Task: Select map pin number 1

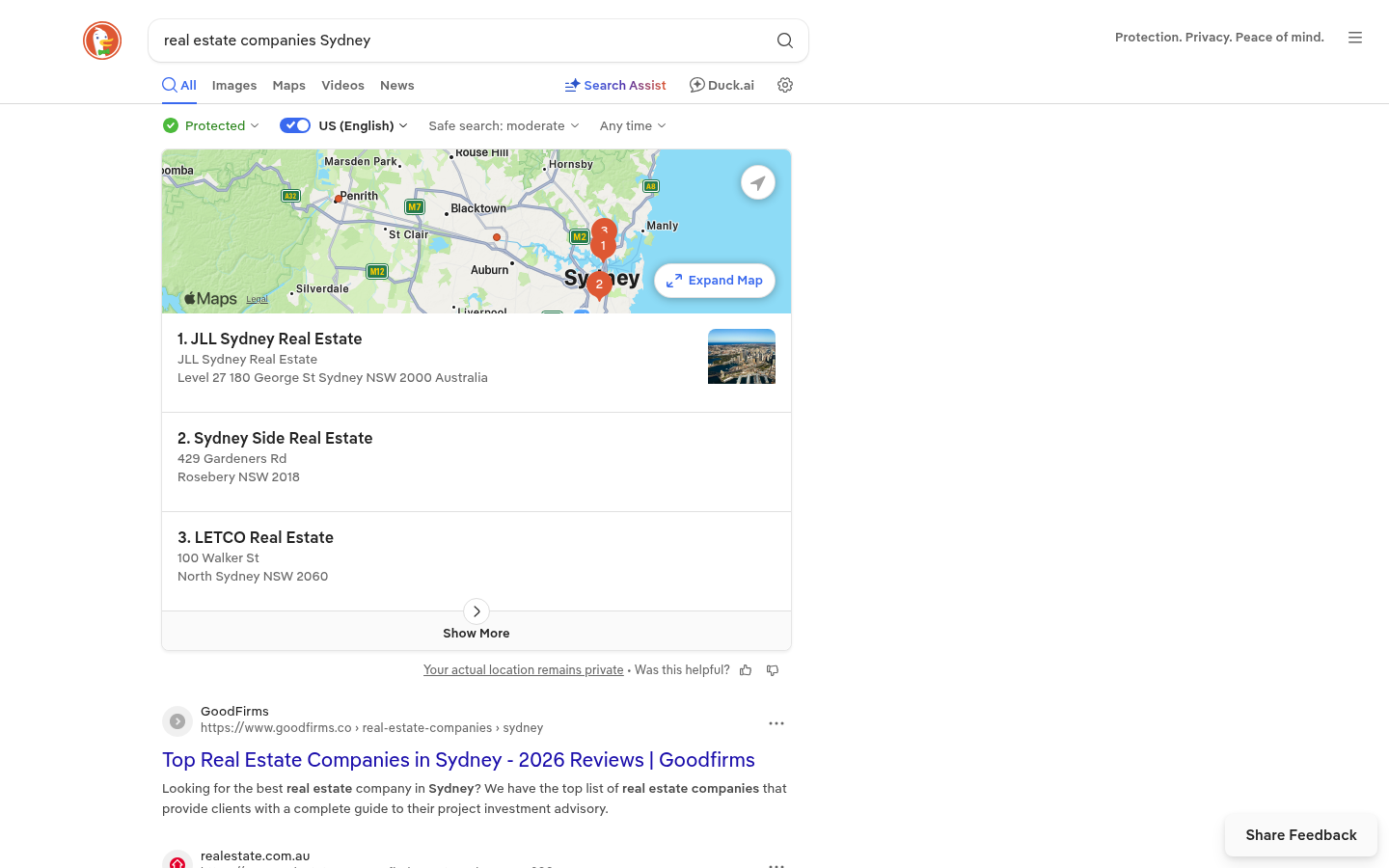Action: [603, 247]
